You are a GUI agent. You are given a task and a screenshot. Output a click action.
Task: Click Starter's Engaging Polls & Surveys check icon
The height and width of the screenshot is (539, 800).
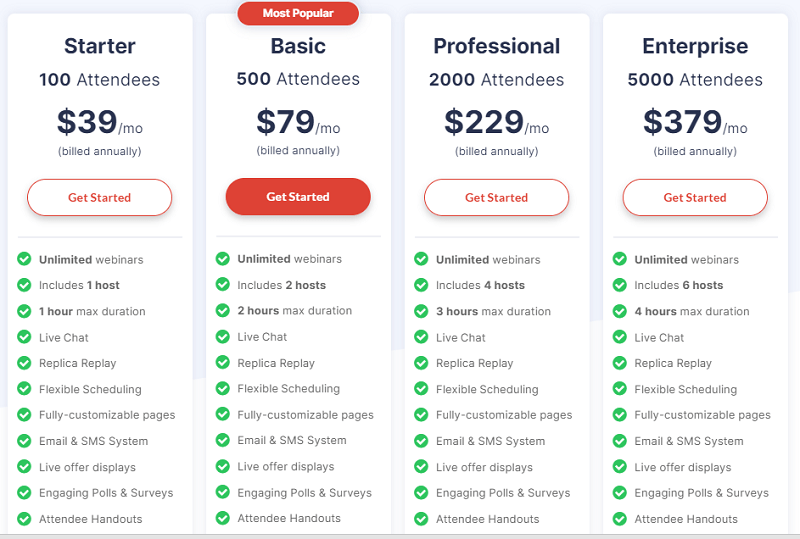pyautogui.click(x=24, y=493)
